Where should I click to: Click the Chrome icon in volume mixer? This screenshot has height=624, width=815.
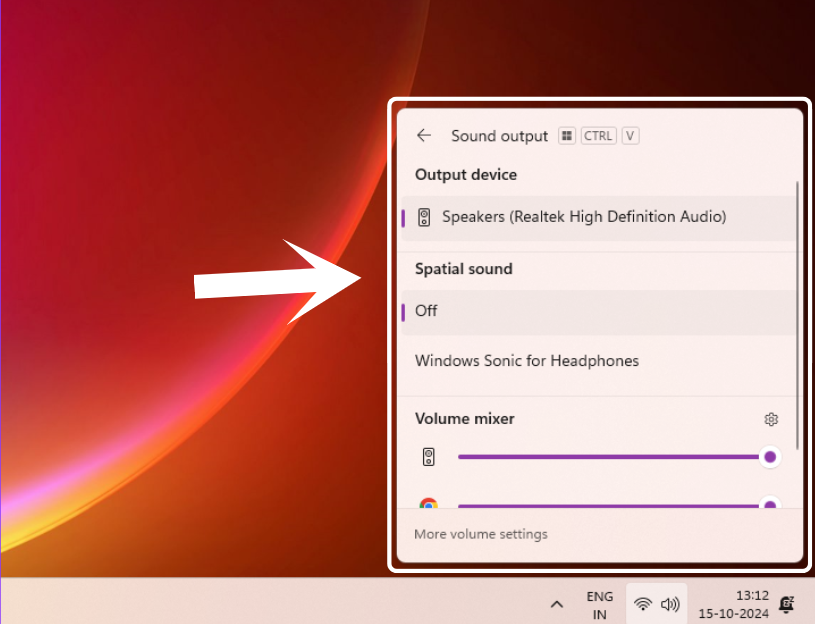(428, 504)
